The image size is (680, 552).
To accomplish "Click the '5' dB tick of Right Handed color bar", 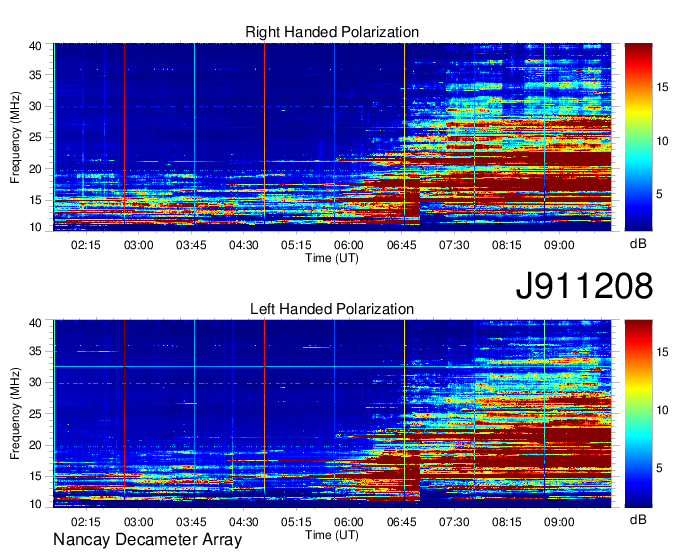I will pyautogui.click(x=659, y=194).
